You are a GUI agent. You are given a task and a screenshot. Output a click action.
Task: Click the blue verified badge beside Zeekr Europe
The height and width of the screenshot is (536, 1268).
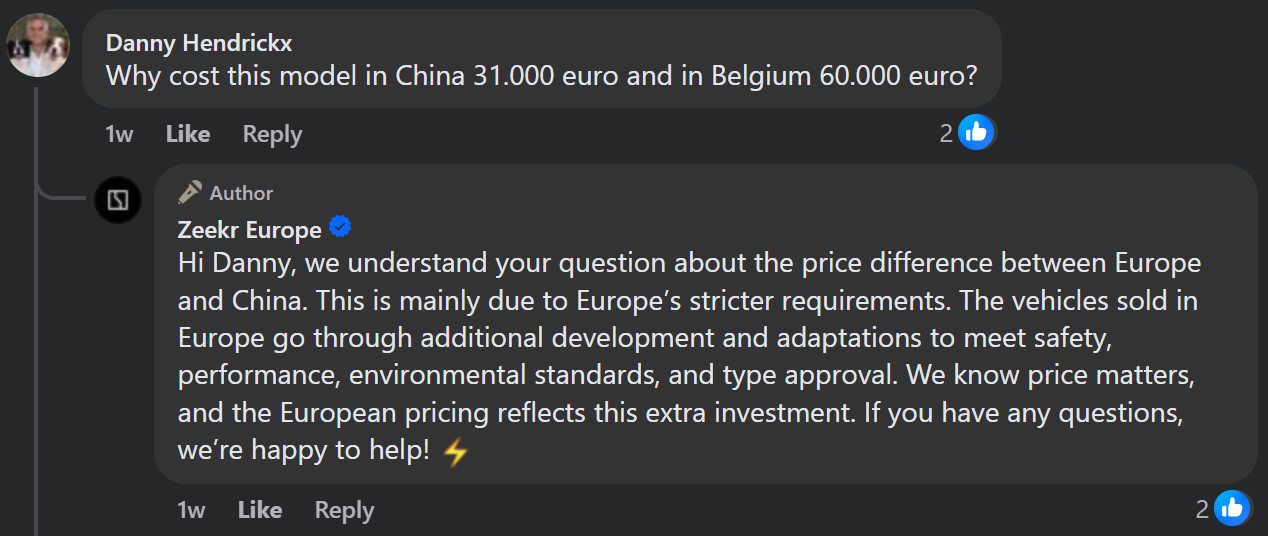tap(340, 228)
